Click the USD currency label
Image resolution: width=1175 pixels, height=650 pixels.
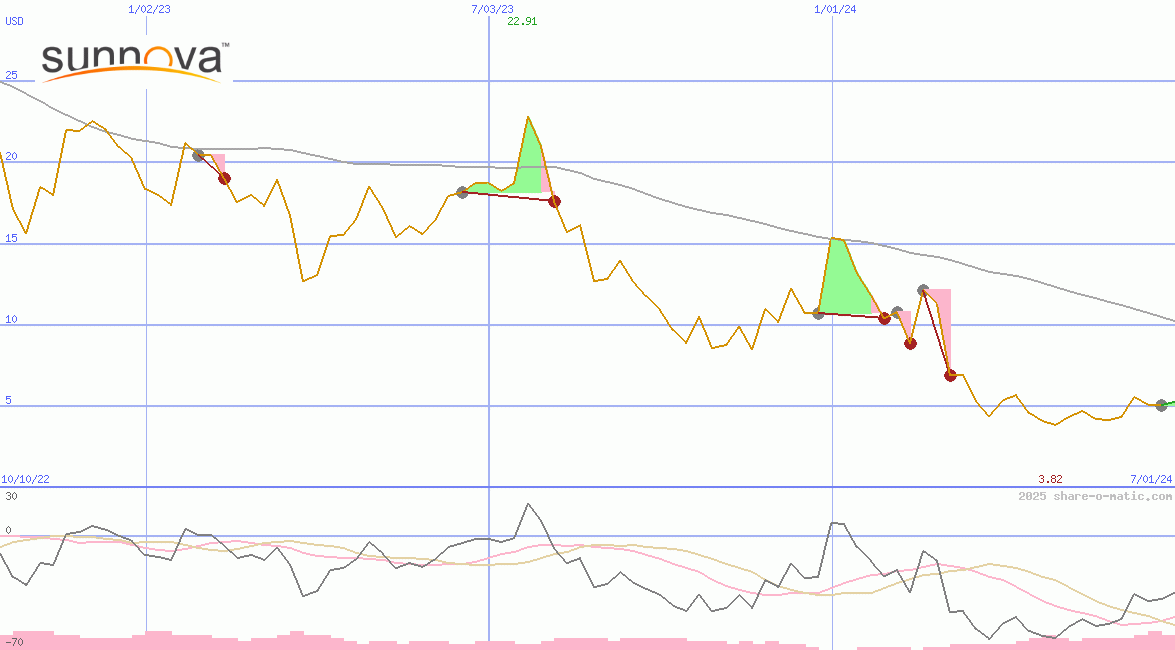point(15,21)
